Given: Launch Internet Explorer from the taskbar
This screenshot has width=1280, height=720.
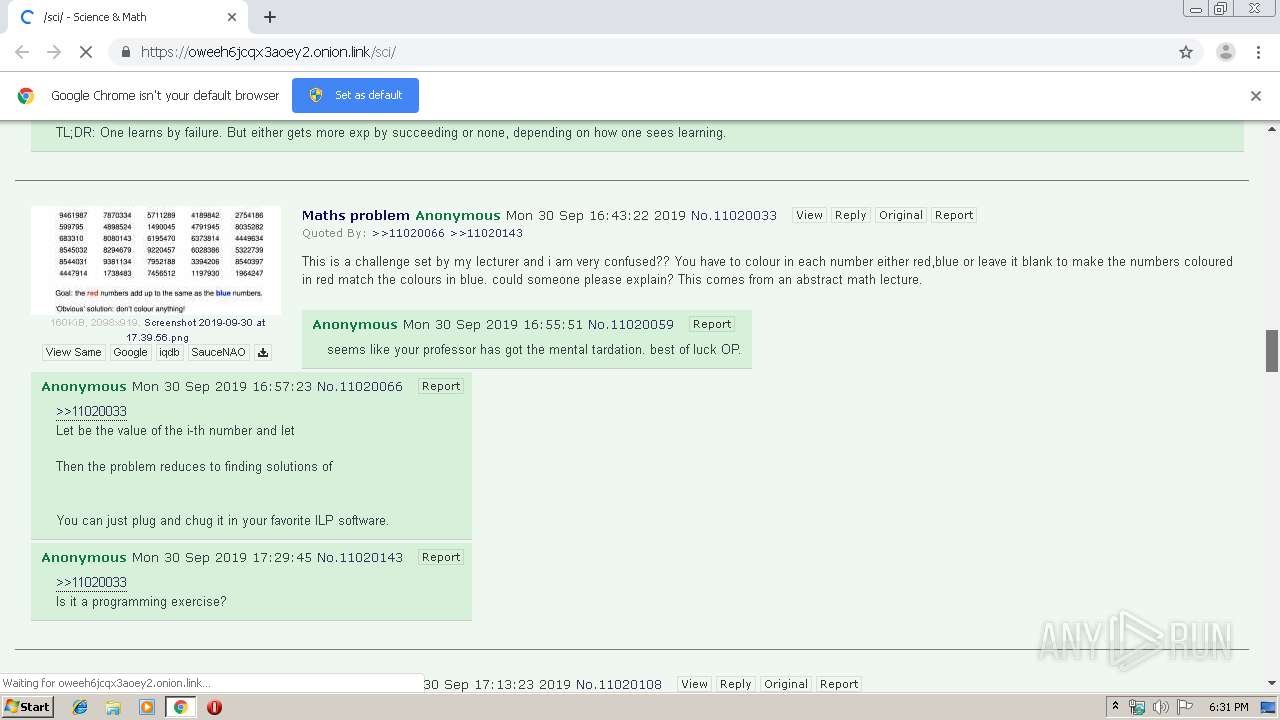Looking at the screenshot, I should click(80, 707).
